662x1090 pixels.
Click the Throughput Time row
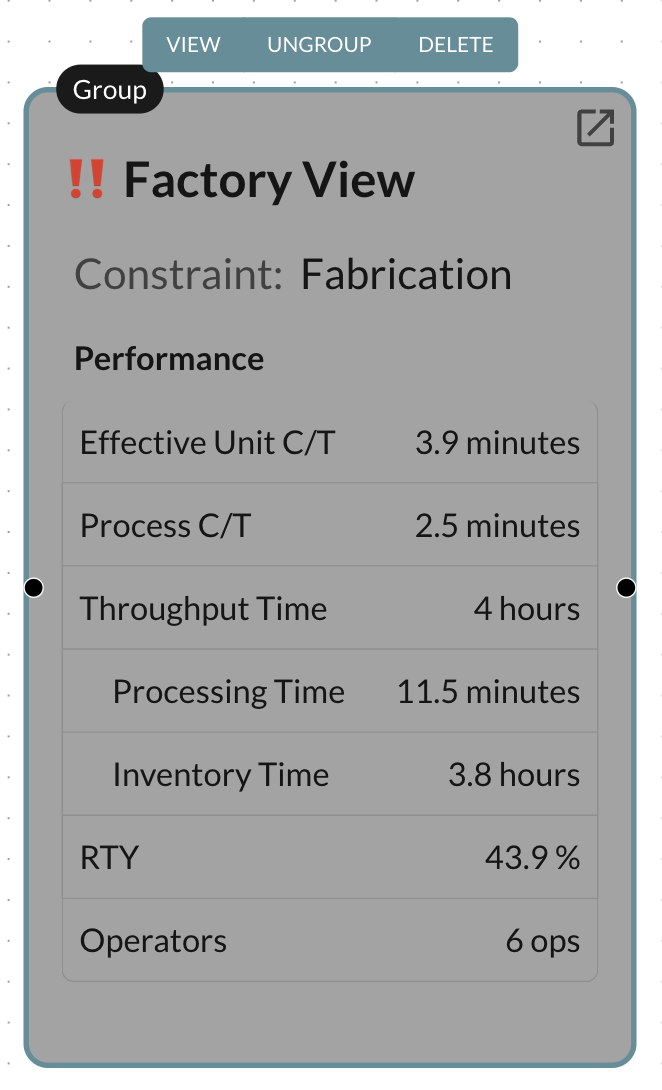[x=329, y=609]
